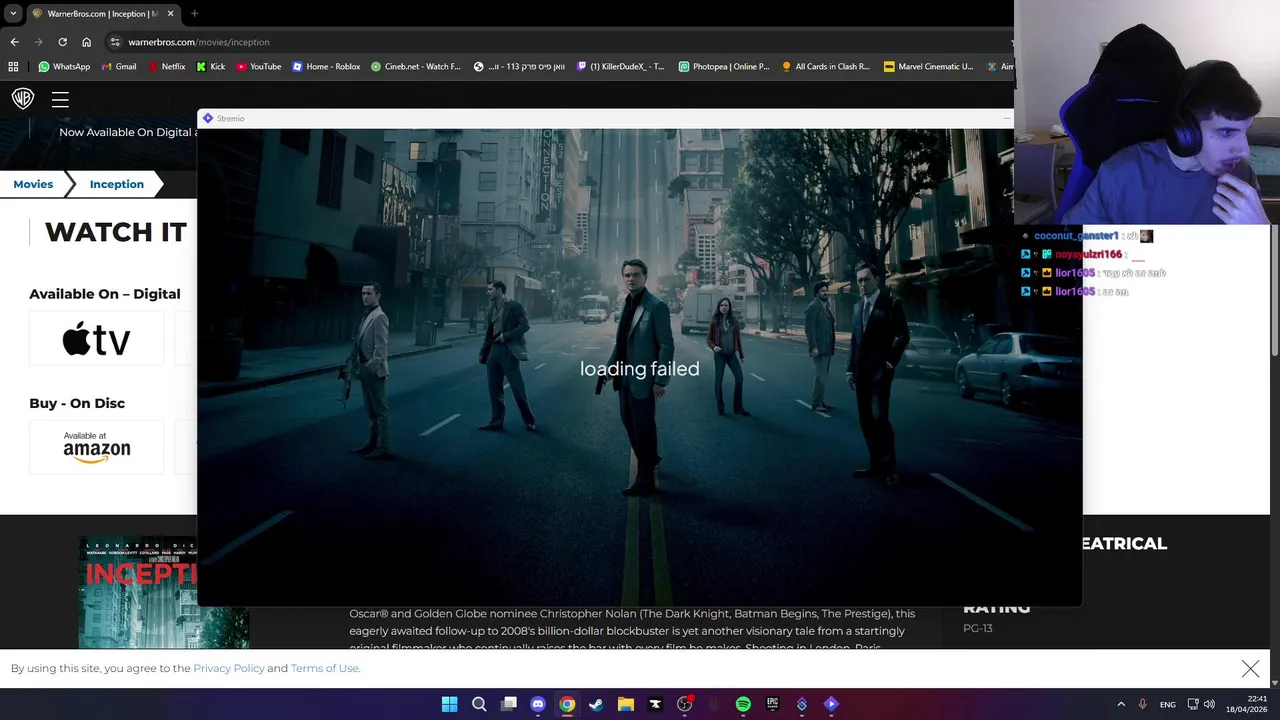Reload the page in Chrome
This screenshot has height=720, width=1280.
pyautogui.click(x=62, y=42)
